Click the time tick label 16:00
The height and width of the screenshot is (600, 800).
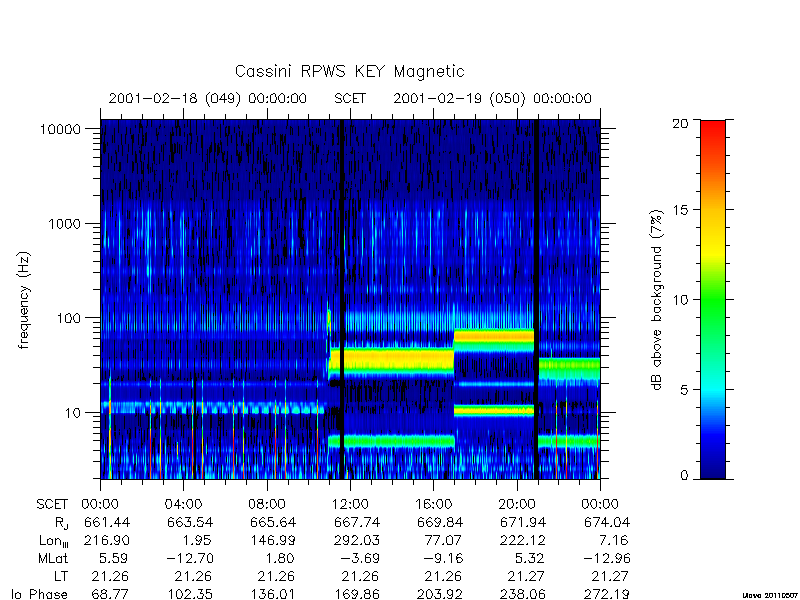(433, 505)
